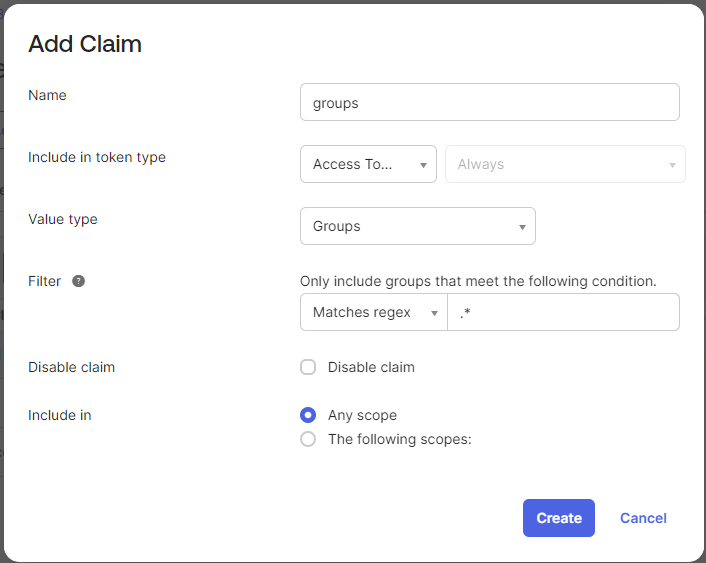The image size is (706, 563).
Task: Click the Disable claim row label on left
Action: 72,367
